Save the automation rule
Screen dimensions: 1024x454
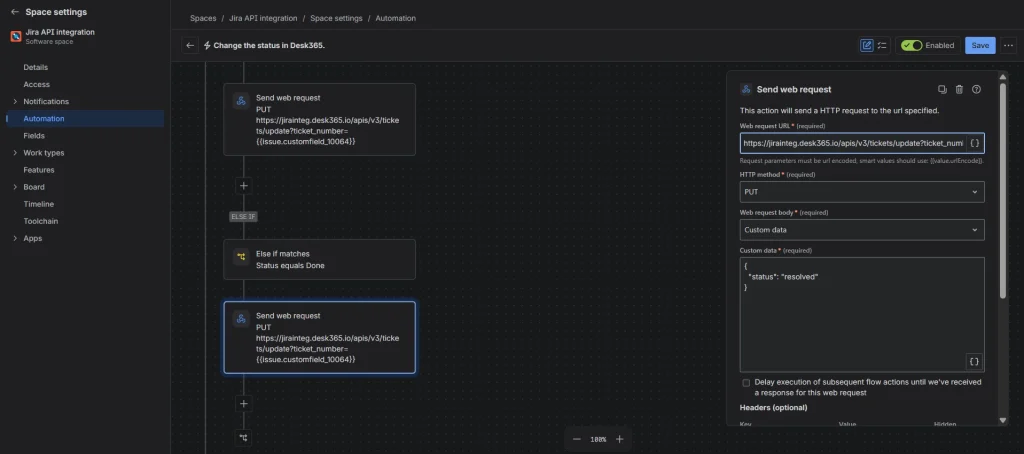980,46
